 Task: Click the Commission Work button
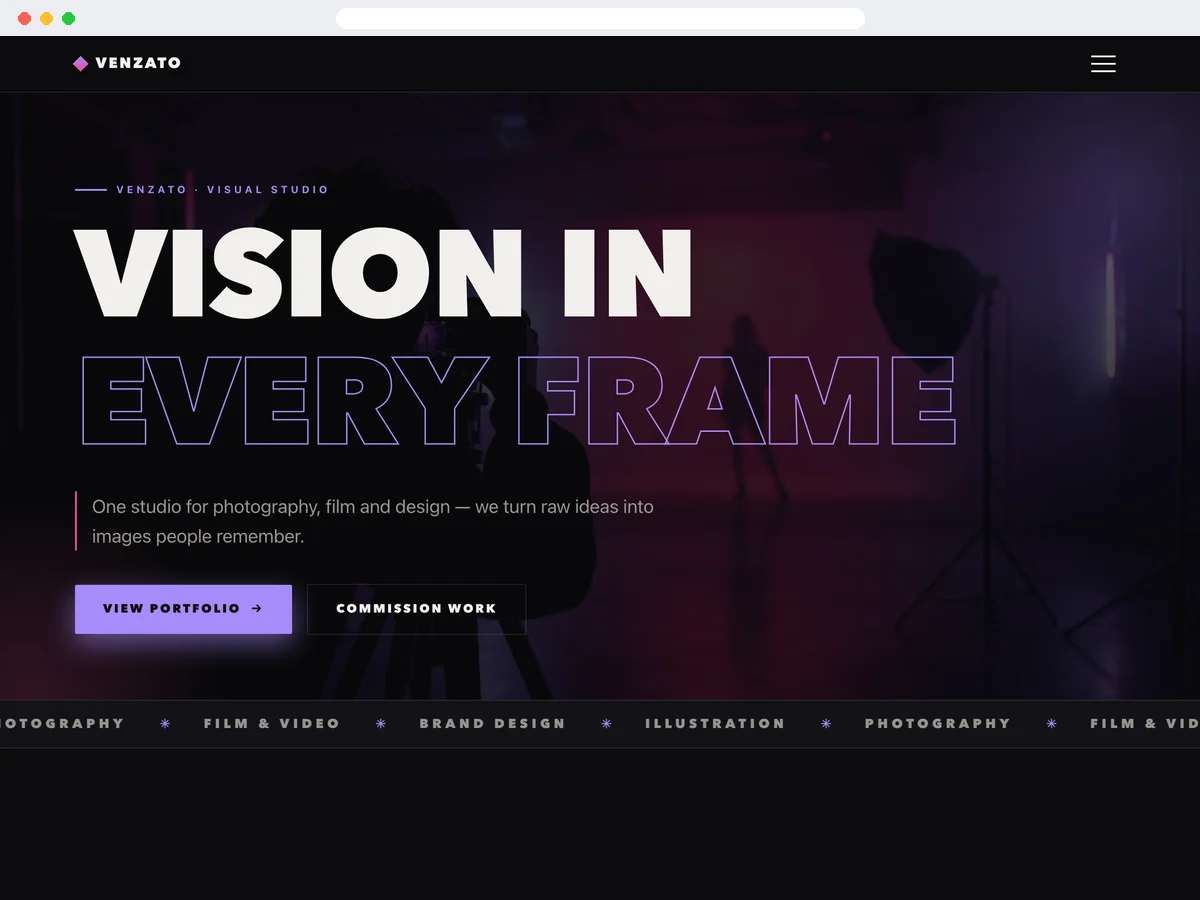point(416,609)
